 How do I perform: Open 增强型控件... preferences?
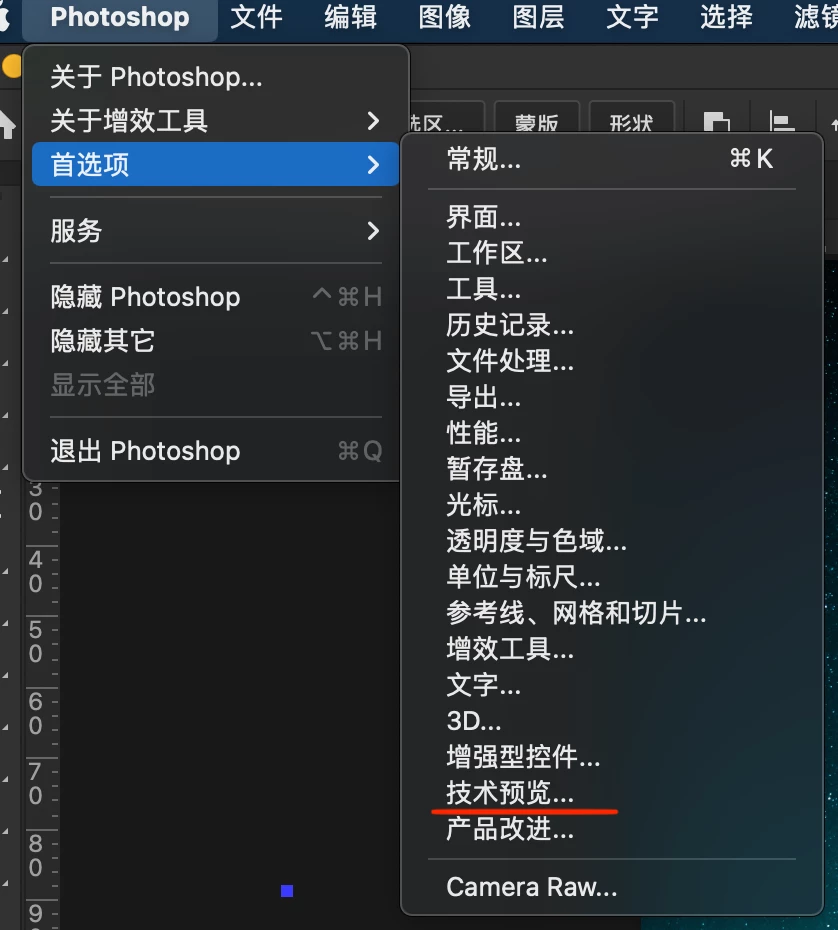tap(611, 757)
